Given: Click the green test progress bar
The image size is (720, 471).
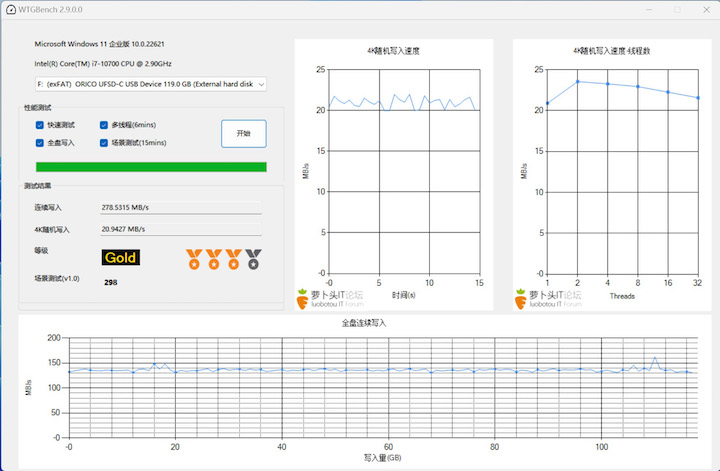Looking at the screenshot, I should (151, 167).
